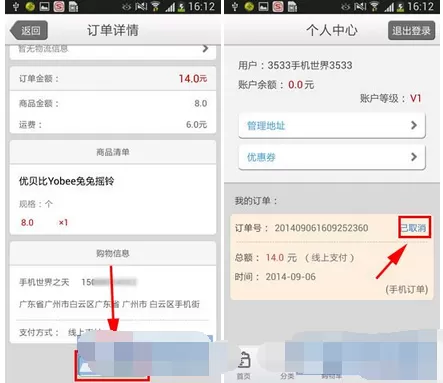Tap the (手机订单) label on order card
Viewport: 443px width, 383px height.
point(407,289)
